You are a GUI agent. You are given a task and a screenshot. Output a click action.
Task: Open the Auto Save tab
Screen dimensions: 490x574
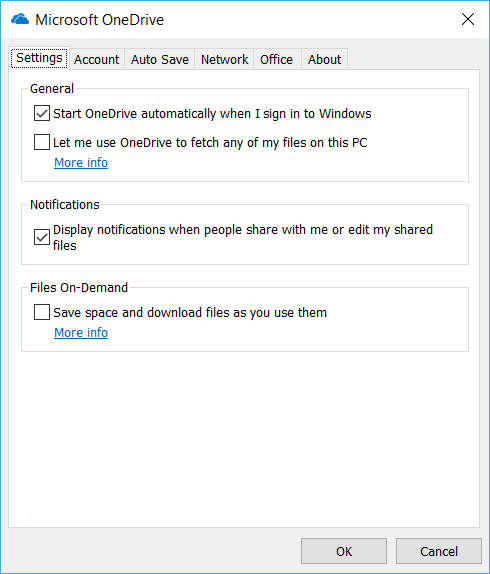click(160, 59)
